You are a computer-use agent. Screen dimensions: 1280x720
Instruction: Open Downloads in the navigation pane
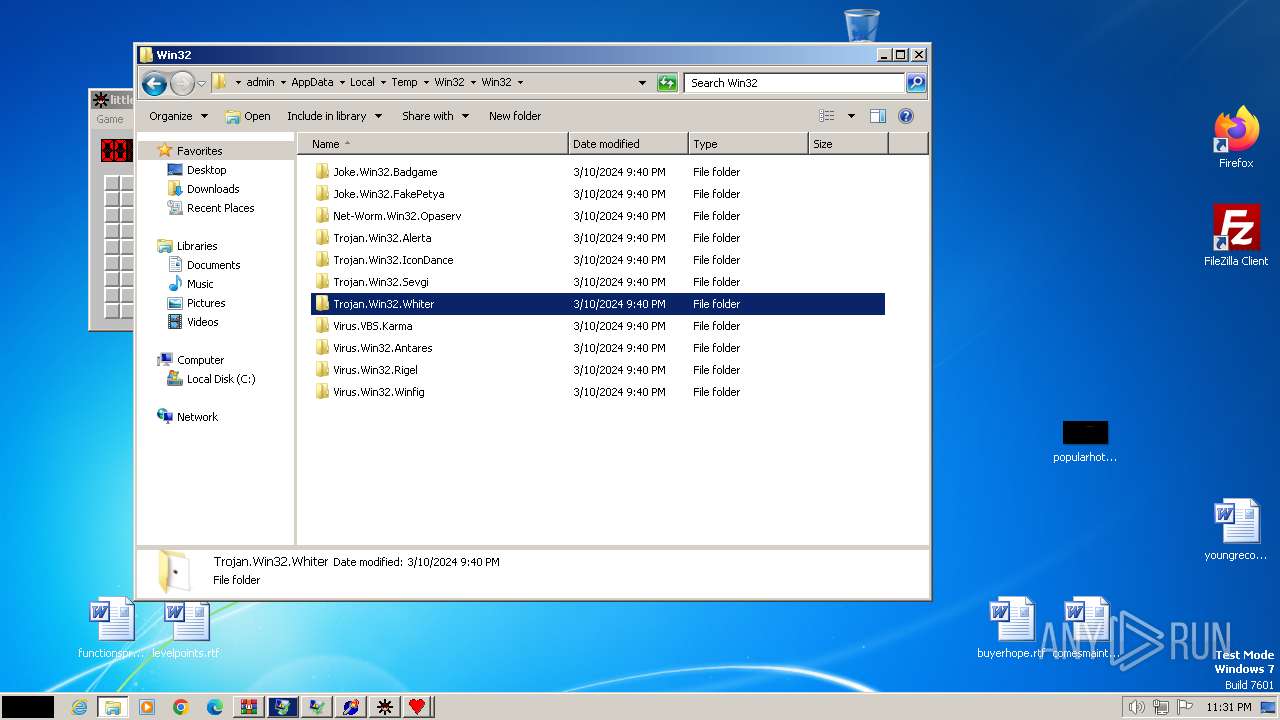pyautogui.click(x=213, y=189)
